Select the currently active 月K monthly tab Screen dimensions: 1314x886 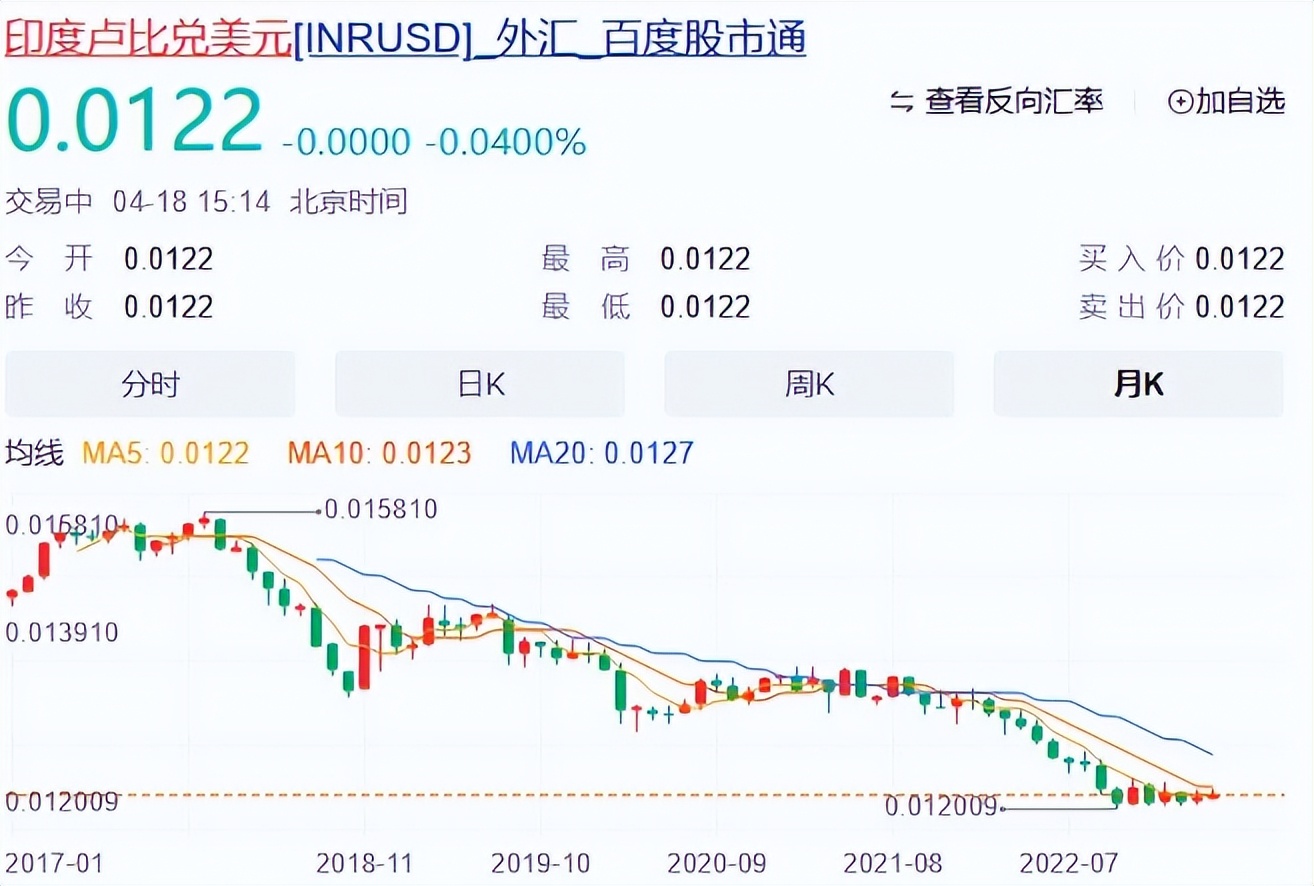click(1137, 383)
